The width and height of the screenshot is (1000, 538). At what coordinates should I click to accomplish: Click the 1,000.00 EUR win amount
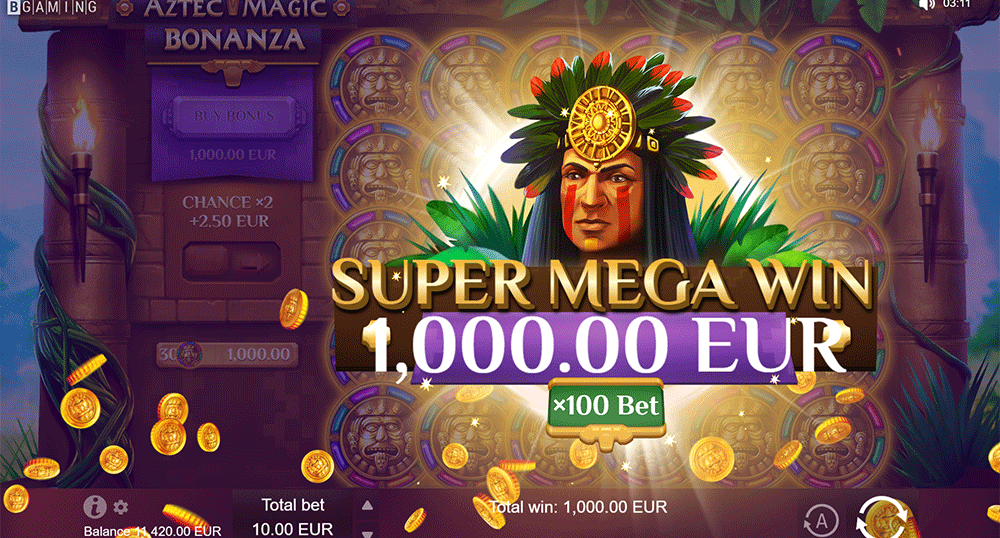coord(606,348)
